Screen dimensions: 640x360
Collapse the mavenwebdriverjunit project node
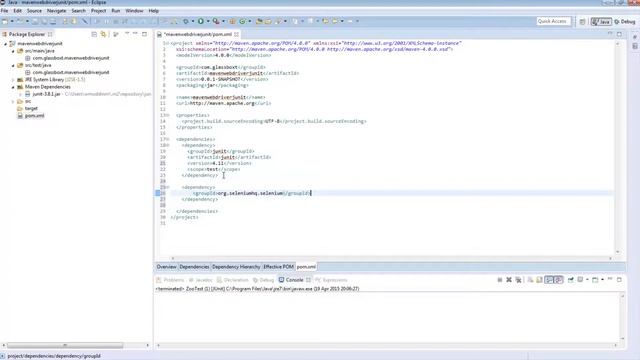[6, 44]
